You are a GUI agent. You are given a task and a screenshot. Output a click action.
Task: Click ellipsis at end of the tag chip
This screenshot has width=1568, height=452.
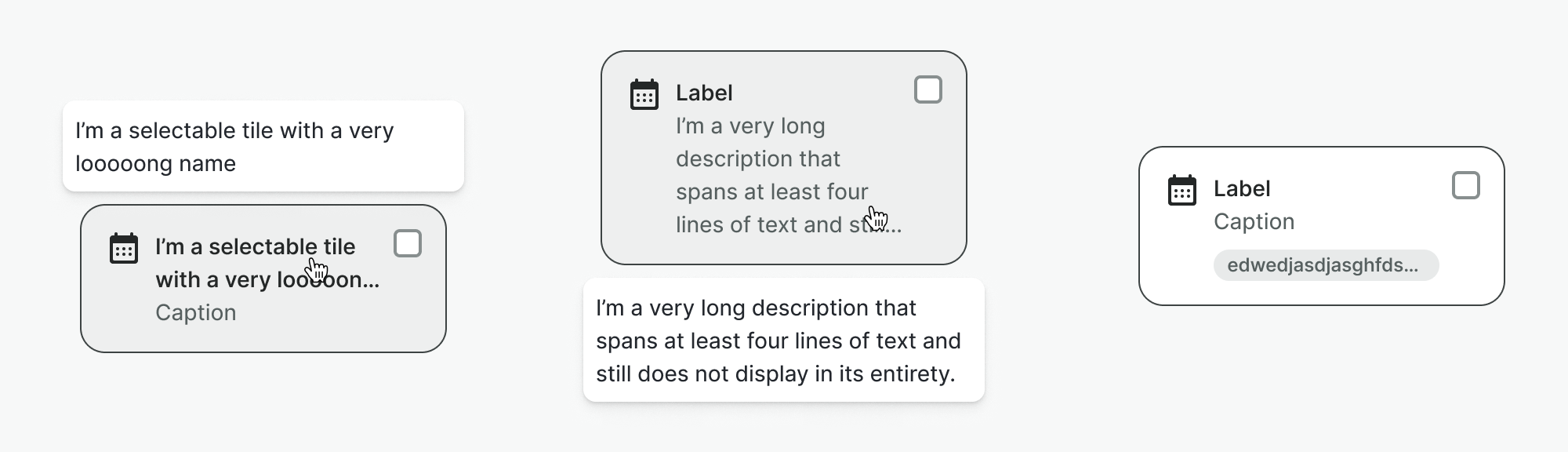click(1411, 266)
